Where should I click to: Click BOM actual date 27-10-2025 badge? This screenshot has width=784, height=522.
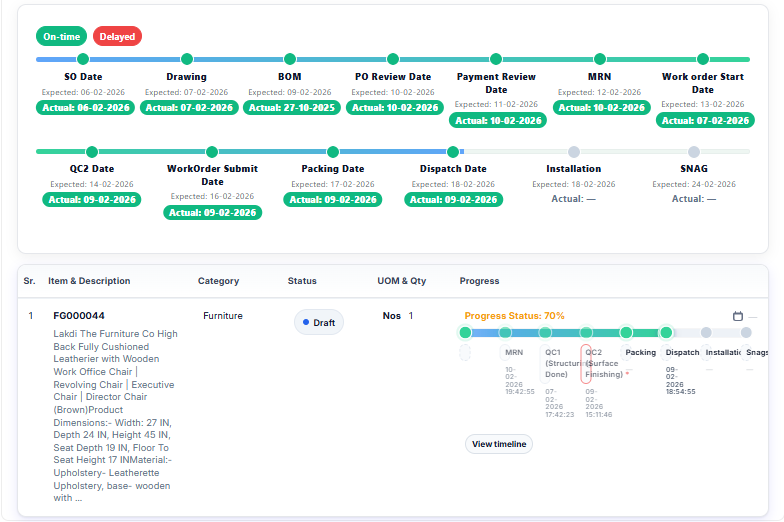pos(290,107)
